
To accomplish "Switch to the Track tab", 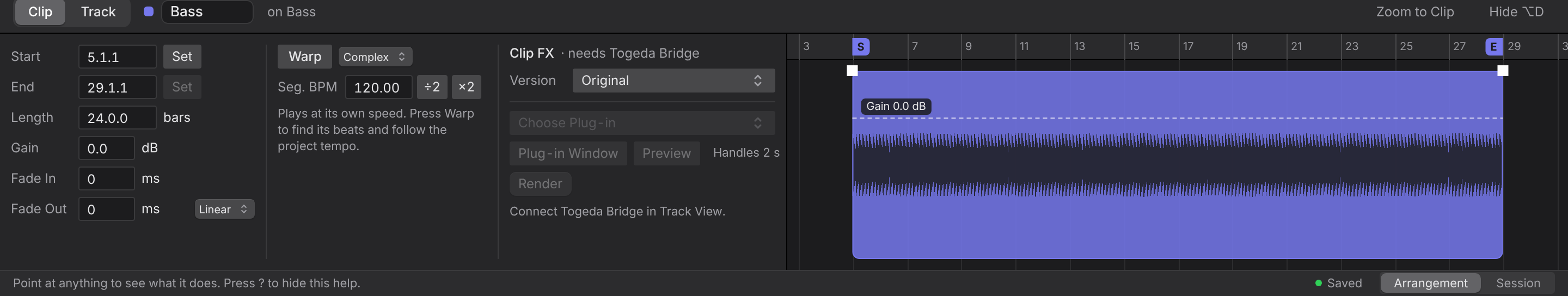I will point(98,12).
